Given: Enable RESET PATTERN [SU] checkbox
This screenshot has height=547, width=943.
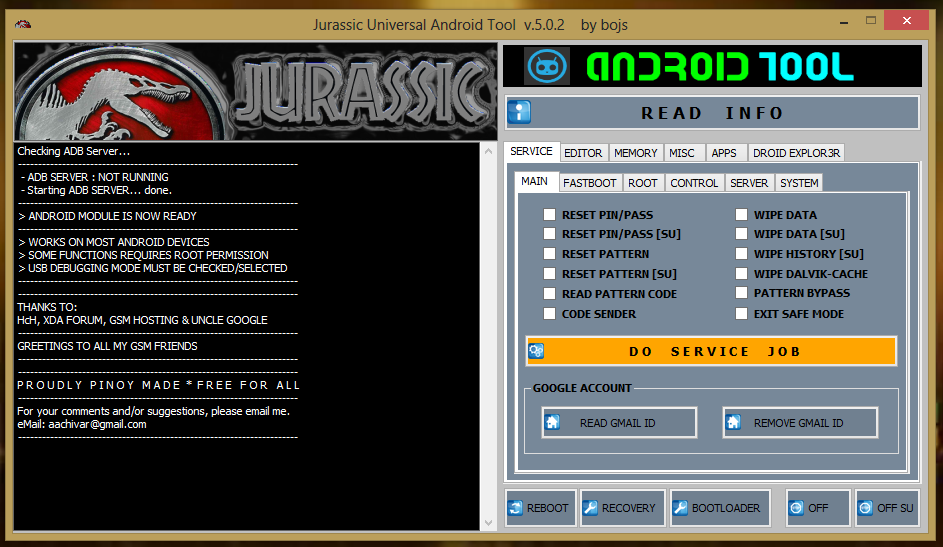Looking at the screenshot, I should pyautogui.click(x=549, y=274).
